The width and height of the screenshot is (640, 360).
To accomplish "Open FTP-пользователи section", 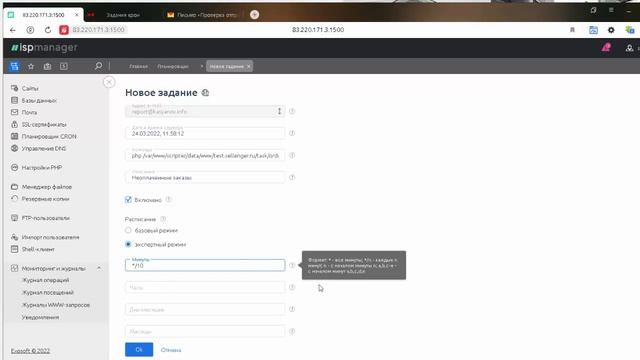I will [x=45, y=218].
